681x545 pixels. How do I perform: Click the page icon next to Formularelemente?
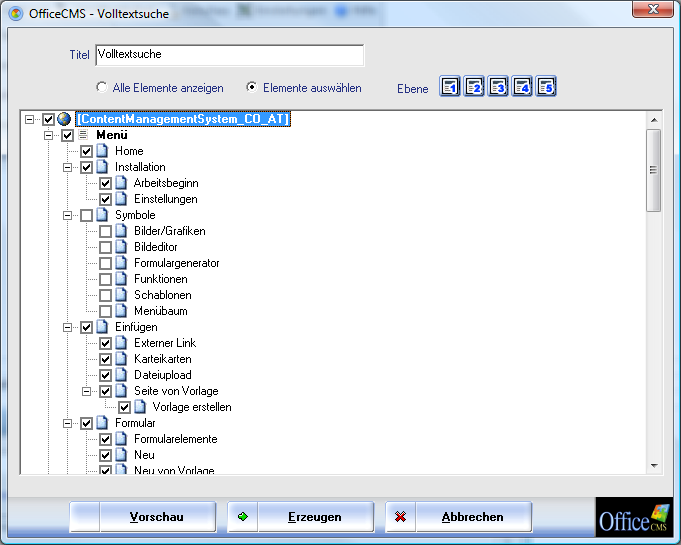[x=121, y=439]
